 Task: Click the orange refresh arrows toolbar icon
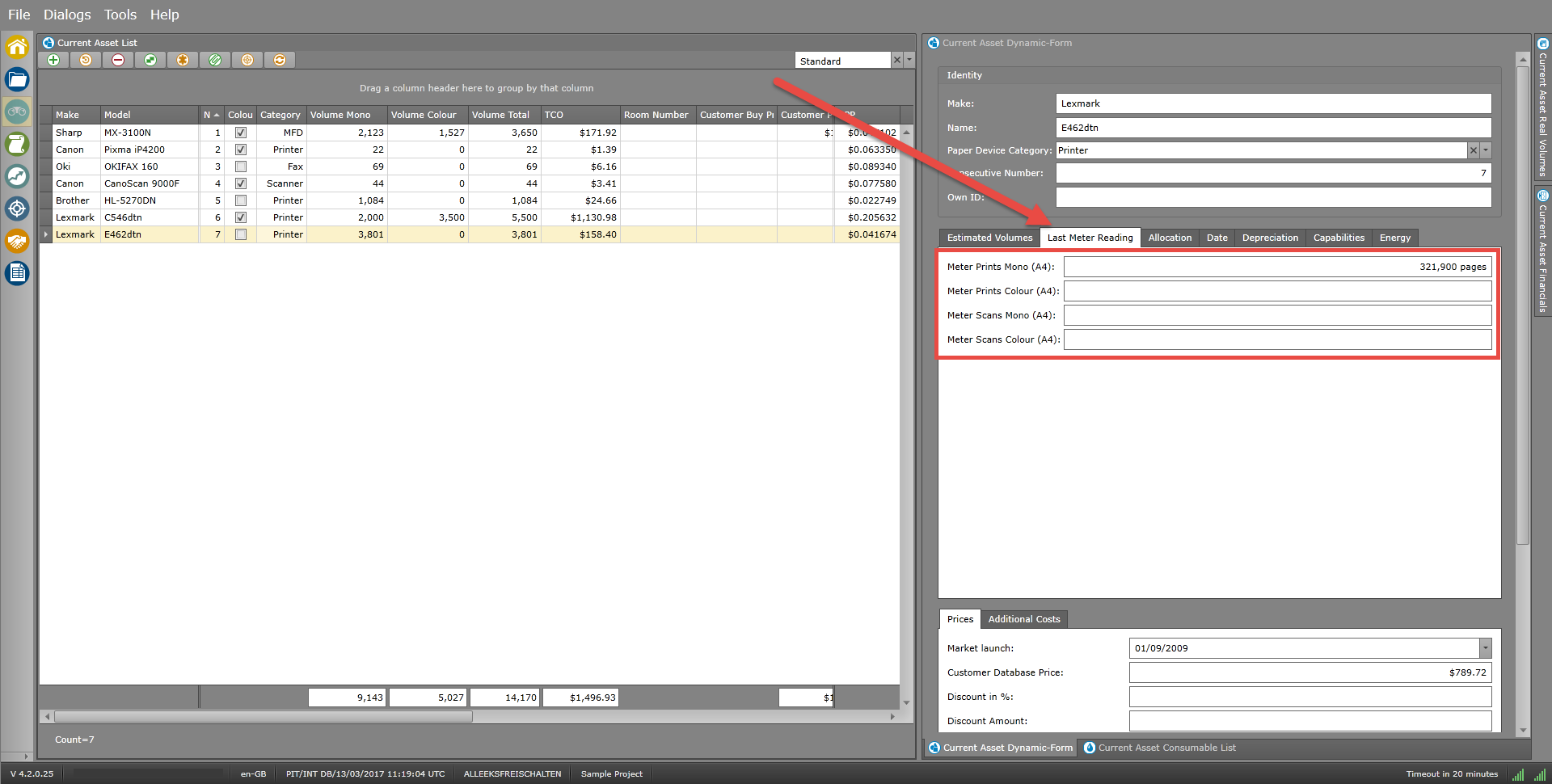pyautogui.click(x=280, y=60)
